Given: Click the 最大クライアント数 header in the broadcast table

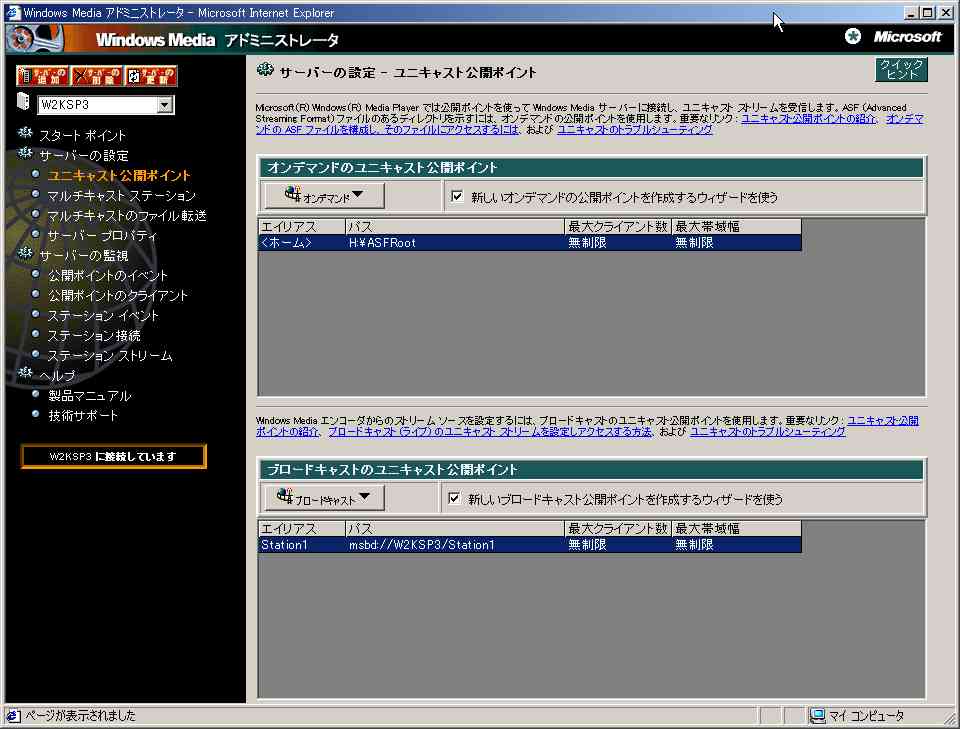Looking at the screenshot, I should tap(618, 529).
